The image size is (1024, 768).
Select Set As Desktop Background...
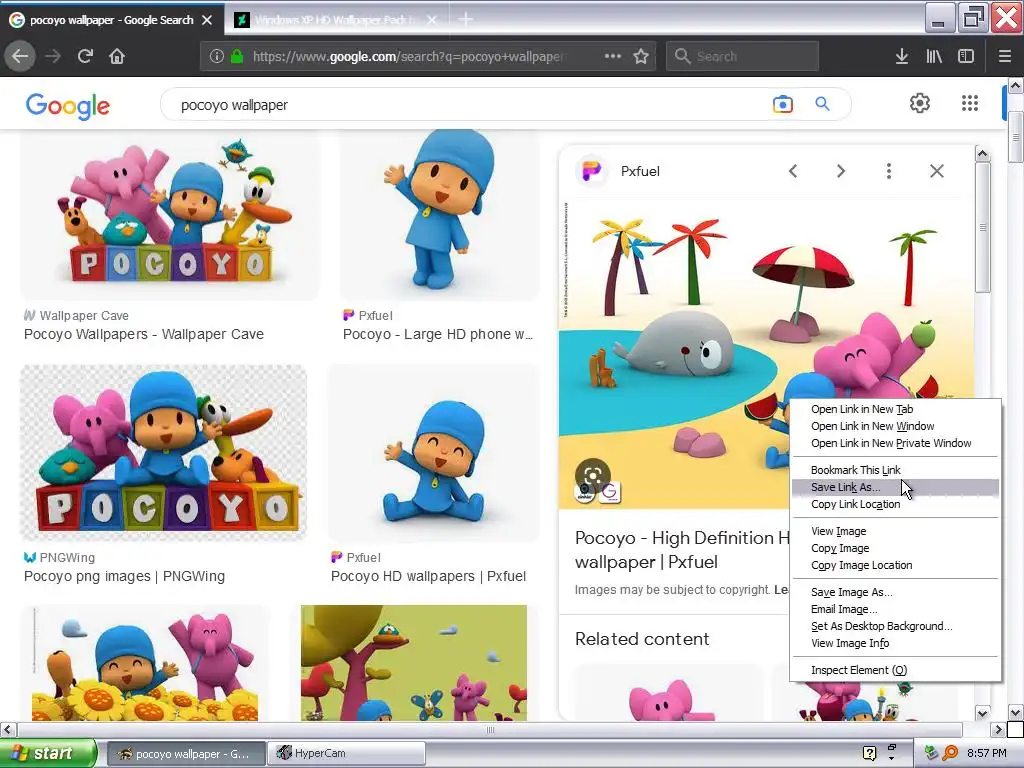point(882,626)
